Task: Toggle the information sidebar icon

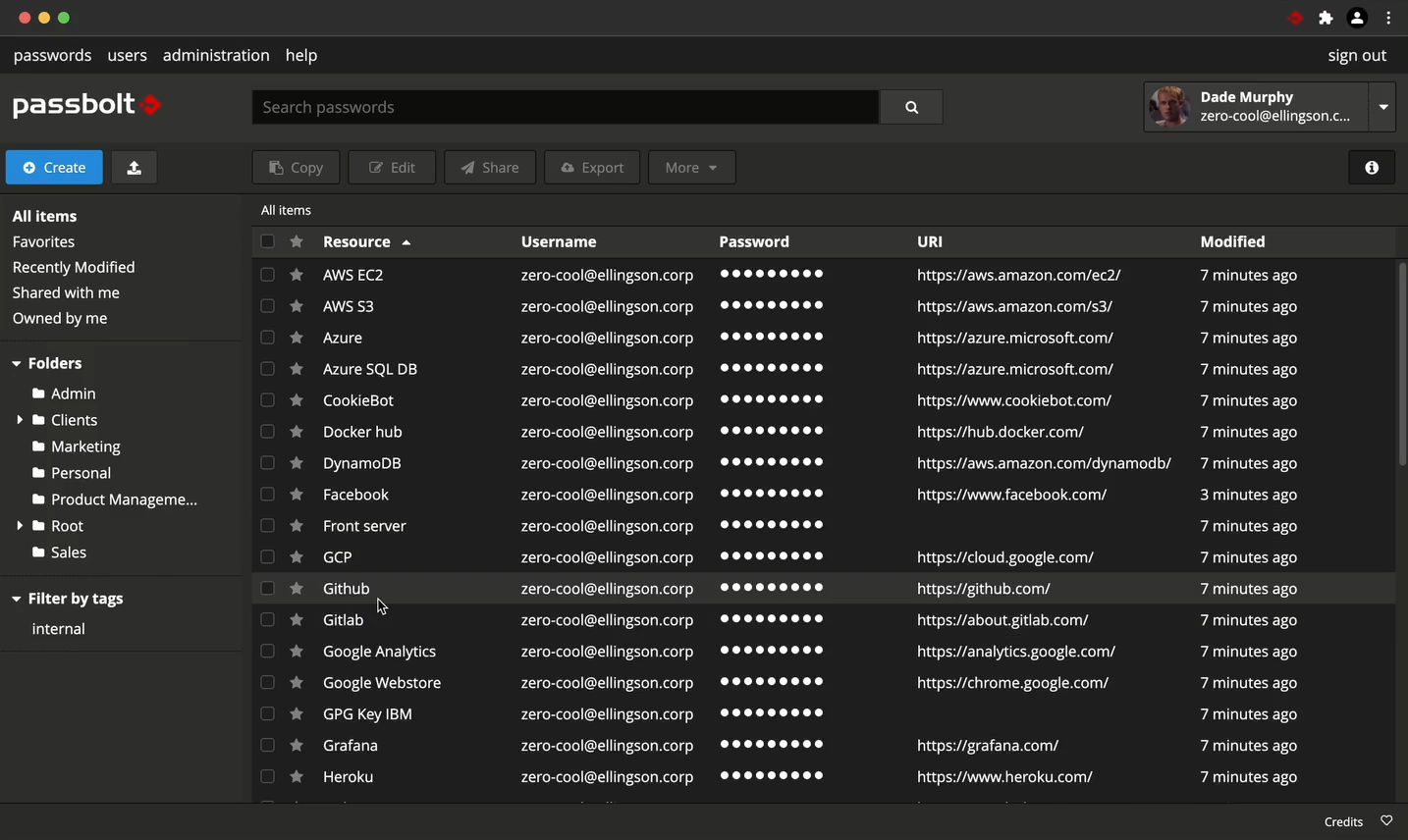Action: point(1372,168)
